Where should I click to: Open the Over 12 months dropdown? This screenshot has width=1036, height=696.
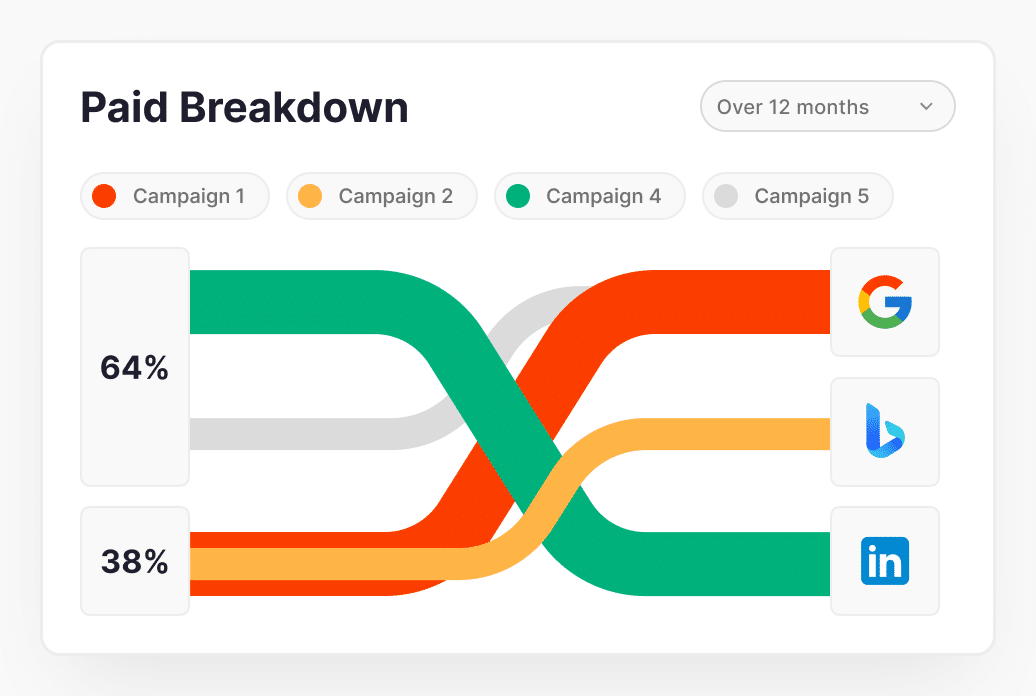pyautogui.click(x=827, y=107)
